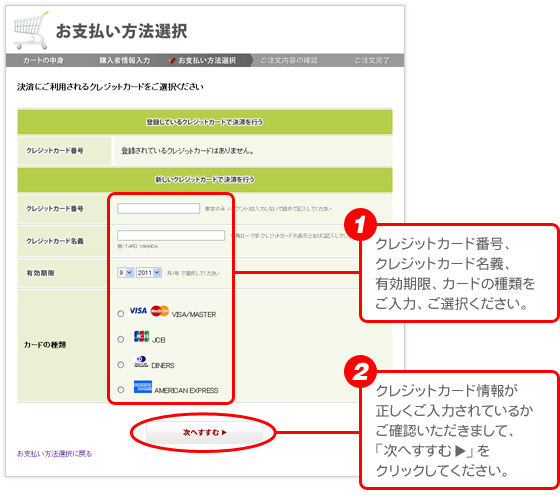The height and width of the screenshot is (495, 560).
Task: Click the VISA logo icon
Action: point(138,311)
